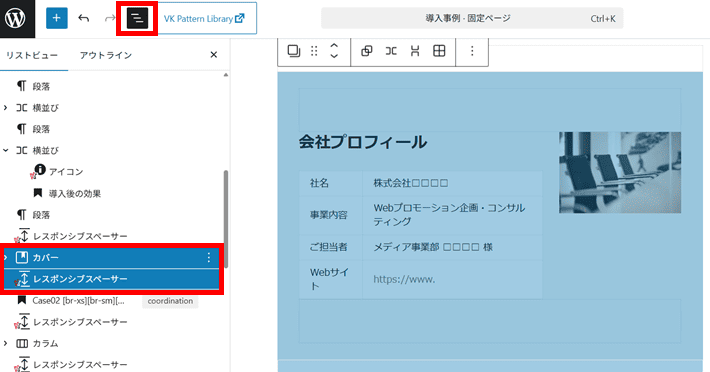This screenshot has width=710, height=372.
Task: Click the office chairs image in canvas
Action: [x=620, y=172]
